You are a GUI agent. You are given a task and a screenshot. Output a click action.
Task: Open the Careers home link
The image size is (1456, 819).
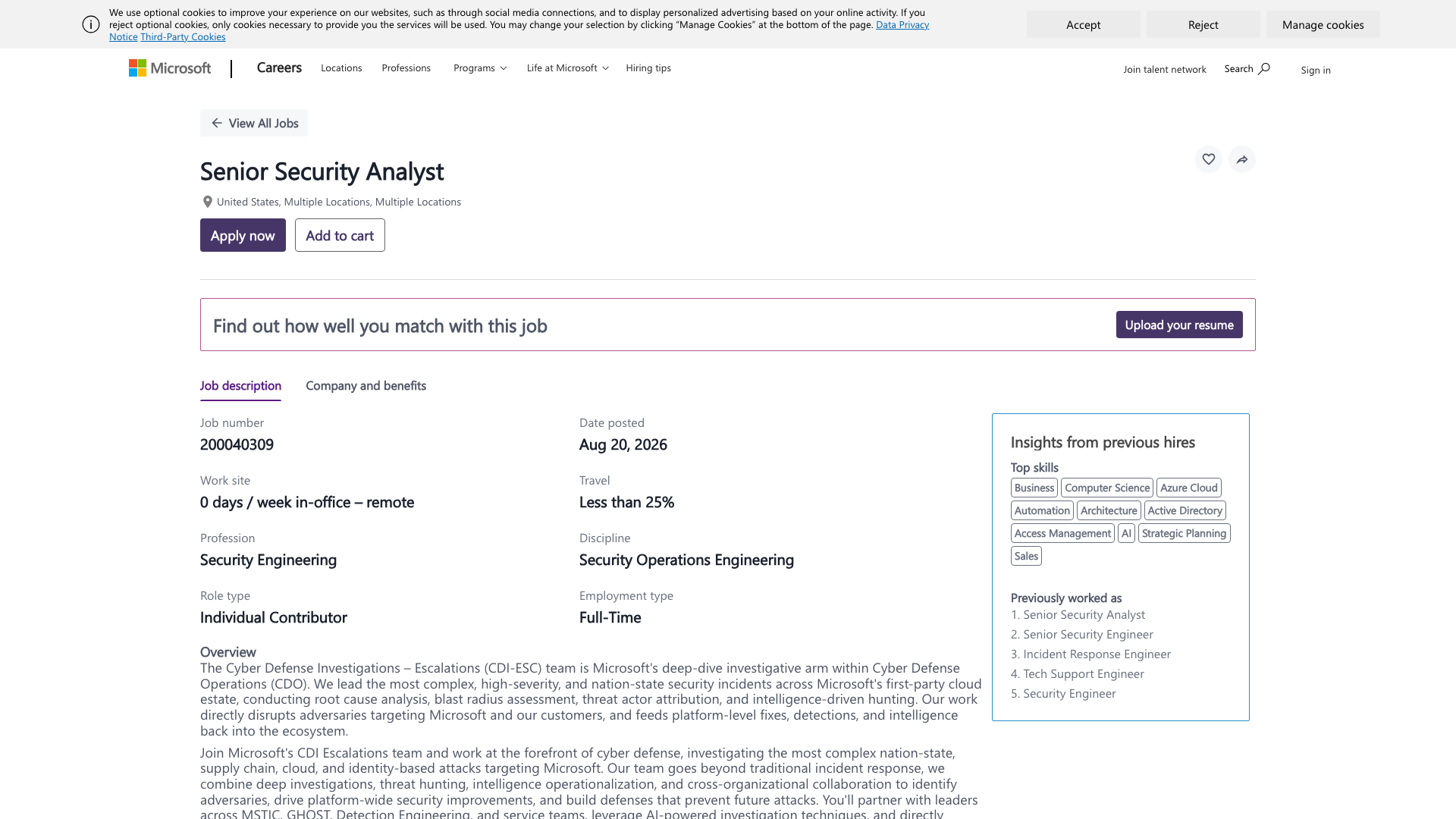pyautogui.click(x=279, y=67)
